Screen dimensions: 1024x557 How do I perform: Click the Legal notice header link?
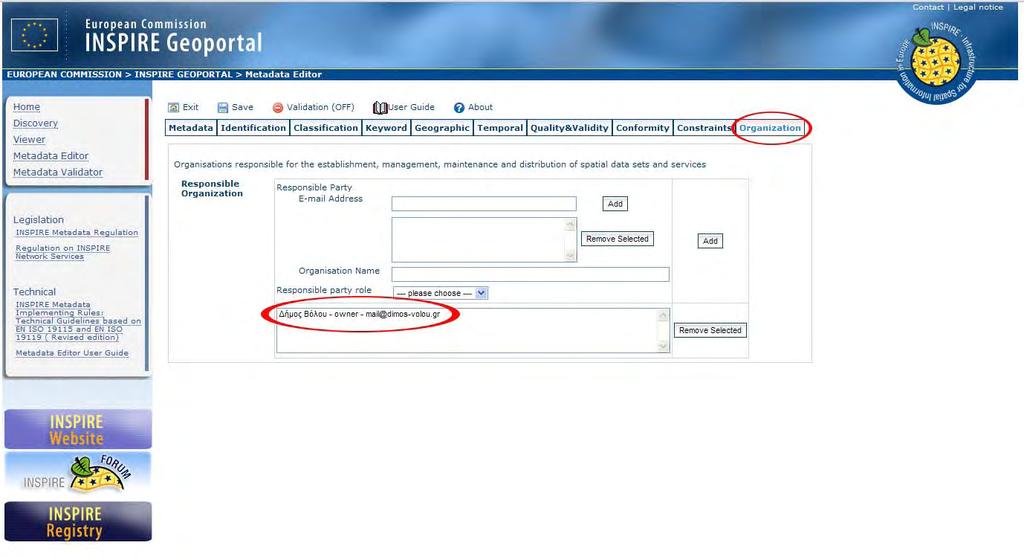(x=978, y=7)
